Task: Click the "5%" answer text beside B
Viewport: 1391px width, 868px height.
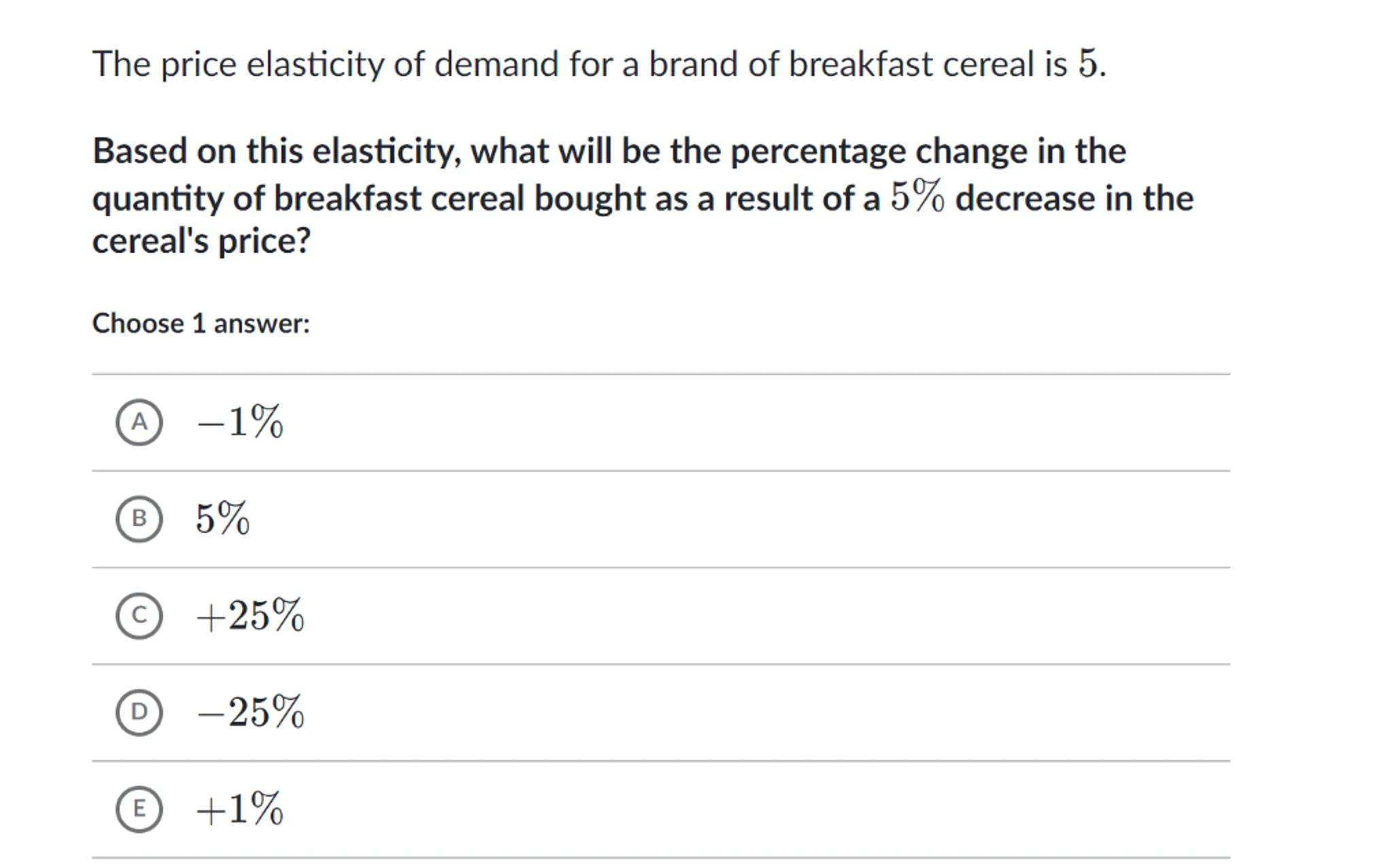Action: (x=222, y=519)
